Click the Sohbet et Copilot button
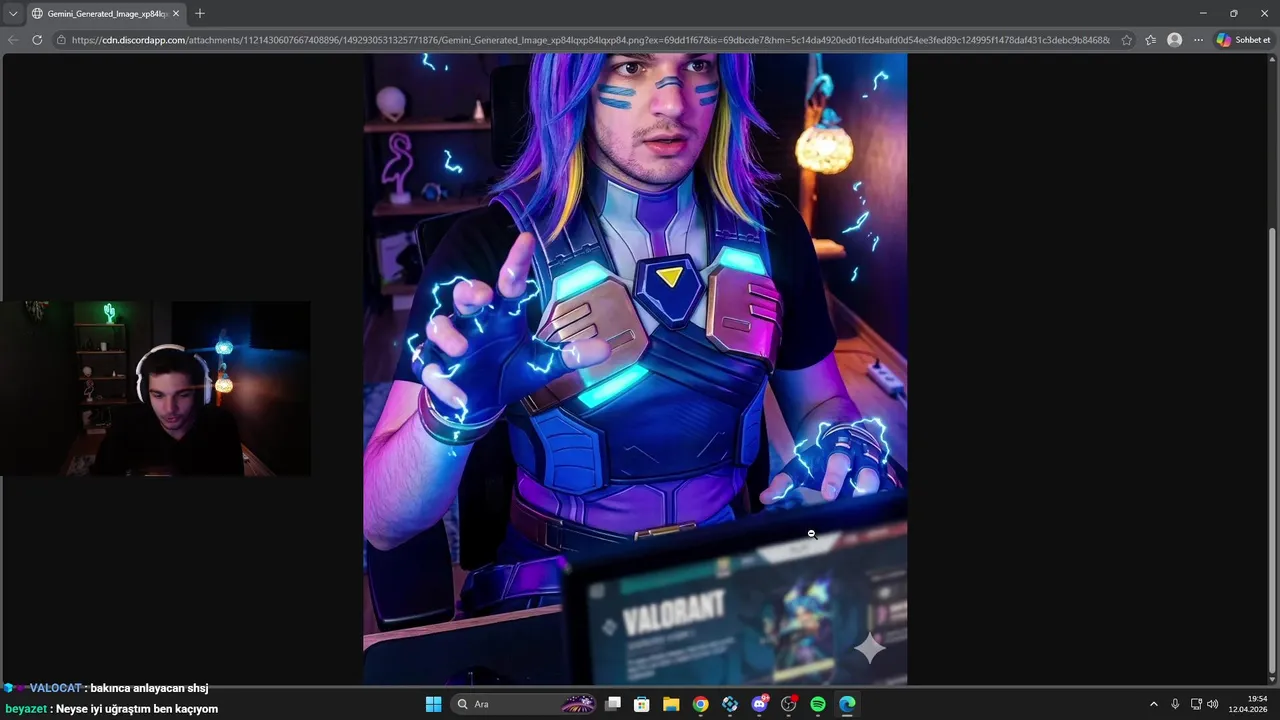This screenshot has height=720, width=1280. 1244,40
